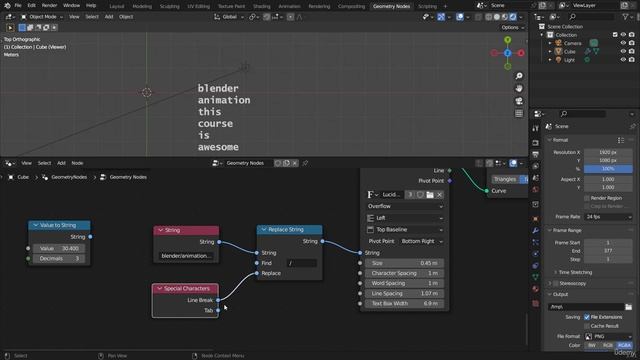Image resolution: width=640 pixels, height=360 pixels.
Task: Collapse the Frame Range panel
Action: coord(549,231)
